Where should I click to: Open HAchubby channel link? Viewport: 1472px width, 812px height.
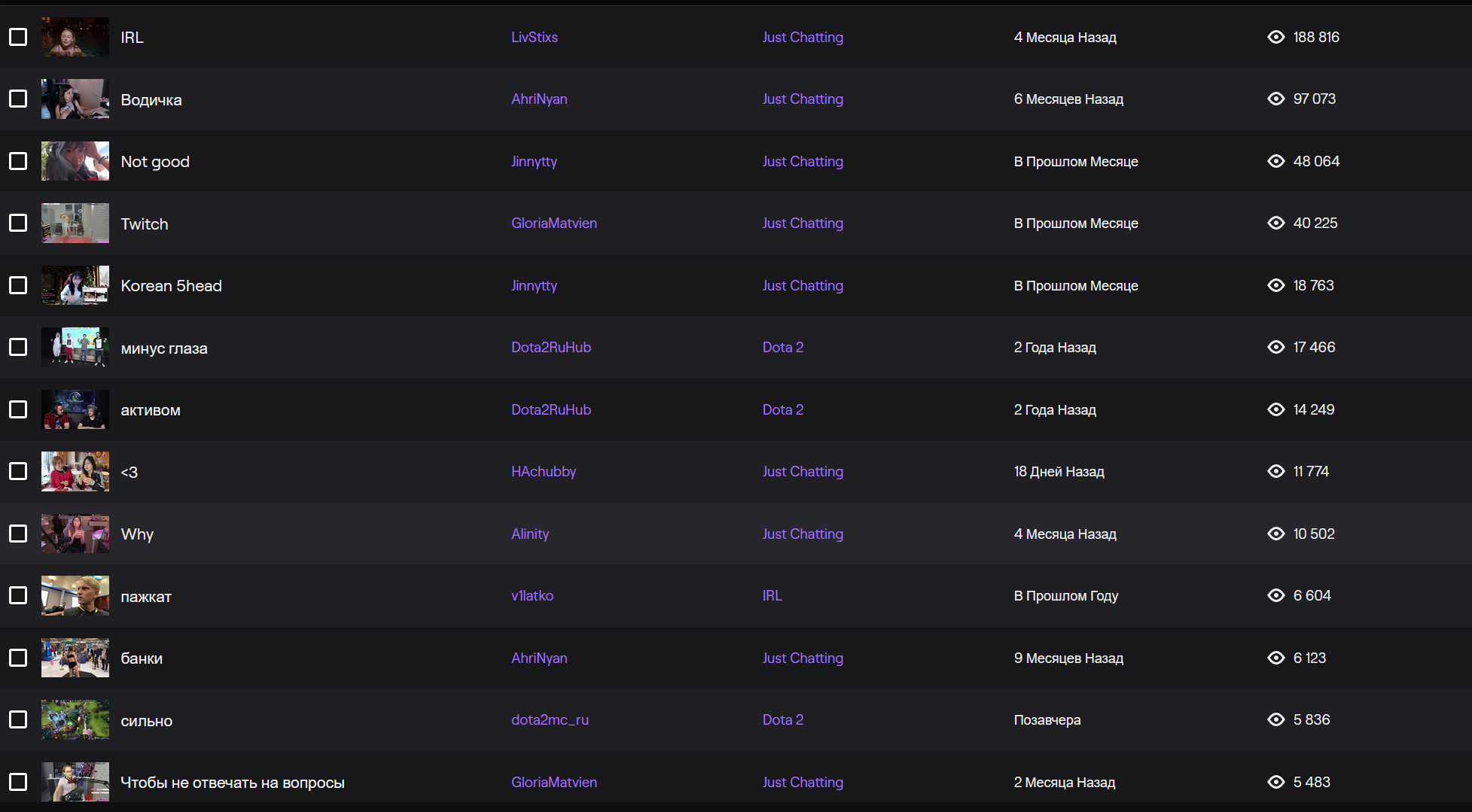[543, 471]
